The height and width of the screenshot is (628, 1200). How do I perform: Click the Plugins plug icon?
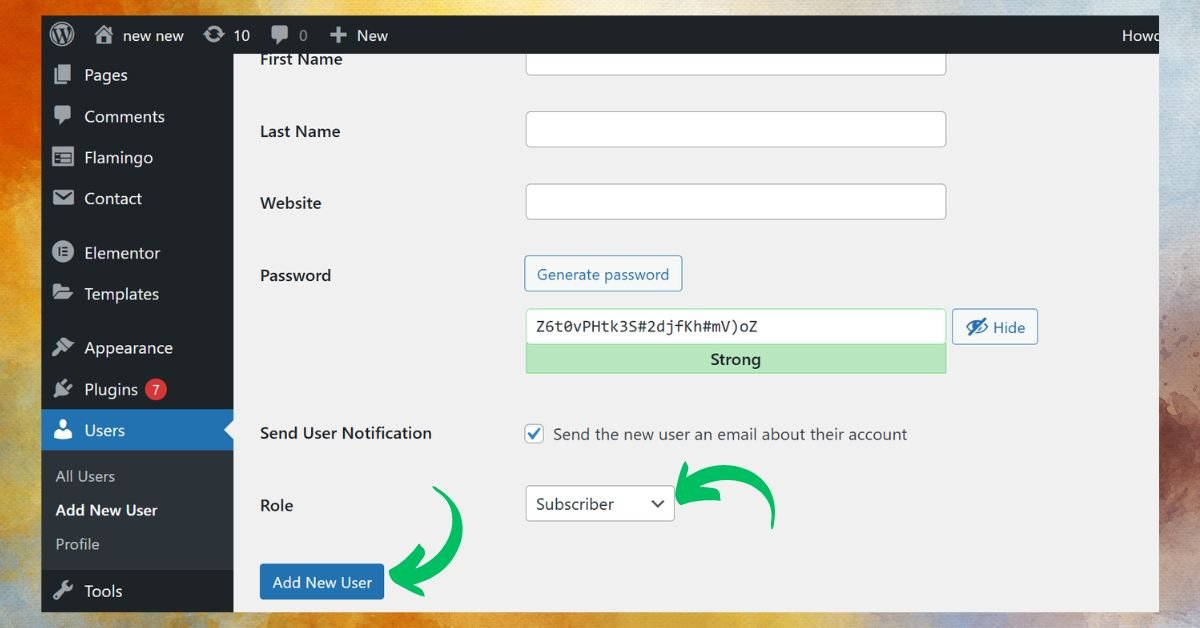coord(63,388)
